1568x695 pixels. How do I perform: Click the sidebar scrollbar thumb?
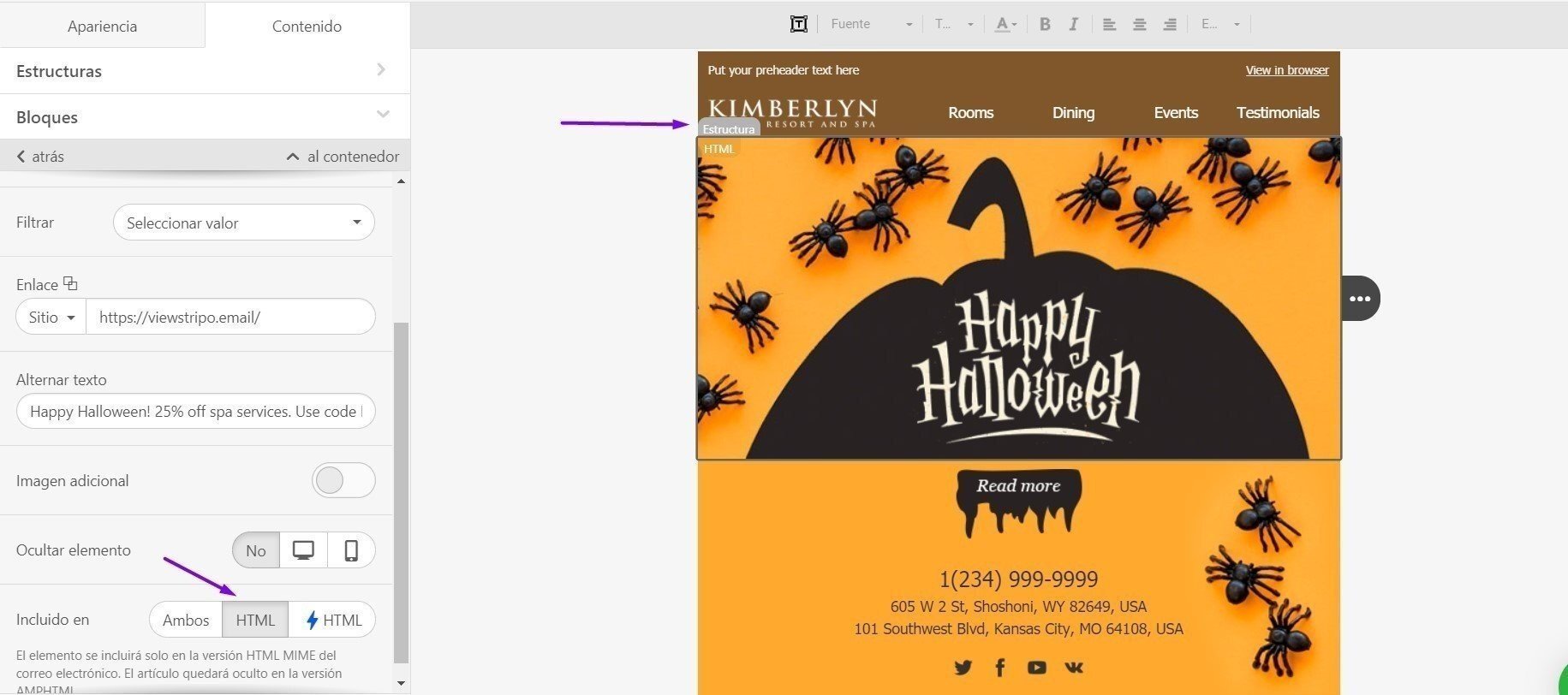point(401,492)
